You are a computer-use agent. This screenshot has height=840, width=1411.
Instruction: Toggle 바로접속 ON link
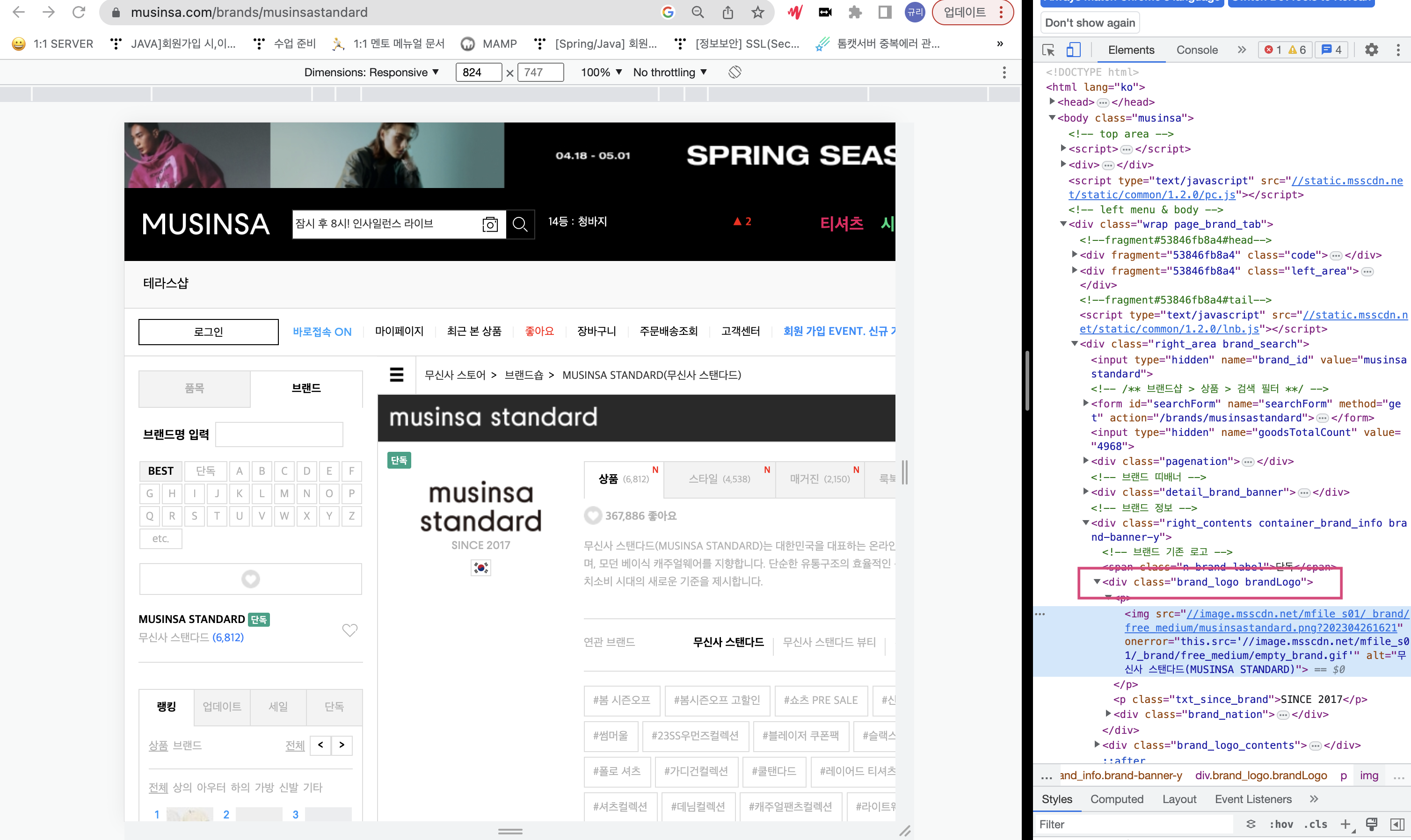point(322,332)
